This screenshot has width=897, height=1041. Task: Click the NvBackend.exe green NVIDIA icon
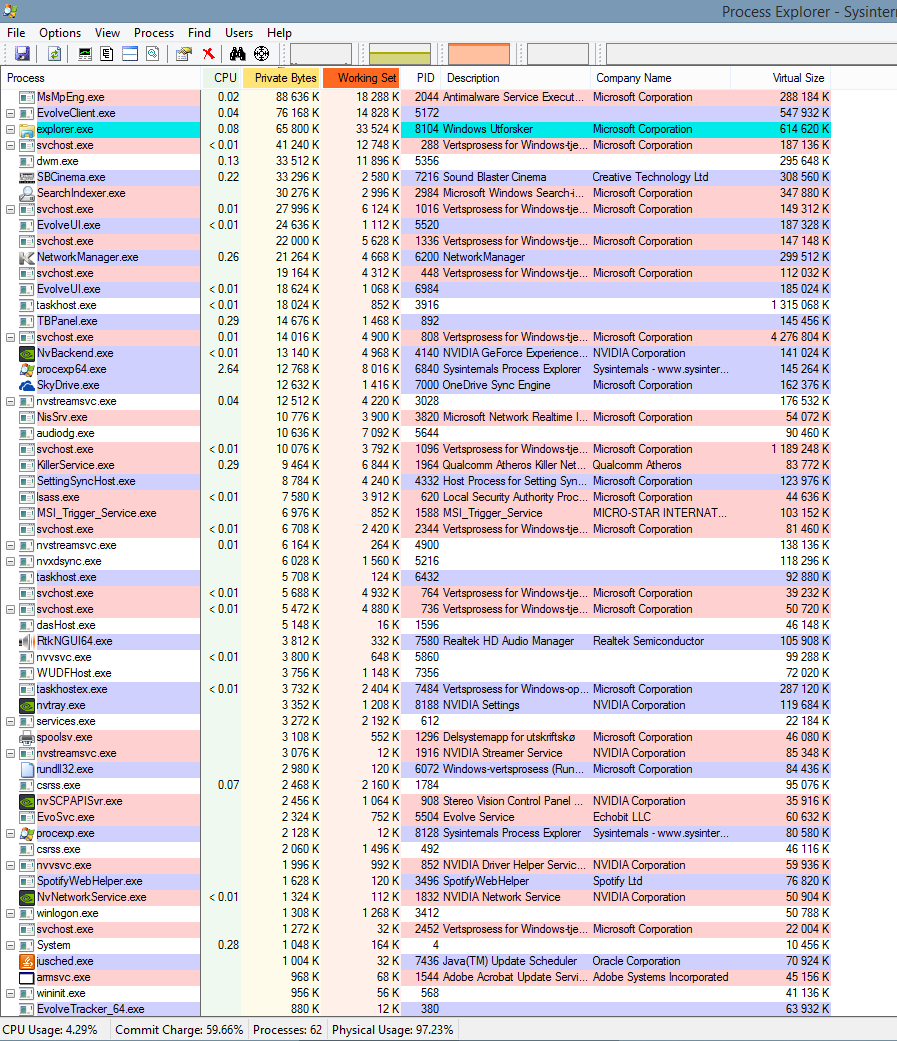(x=27, y=353)
